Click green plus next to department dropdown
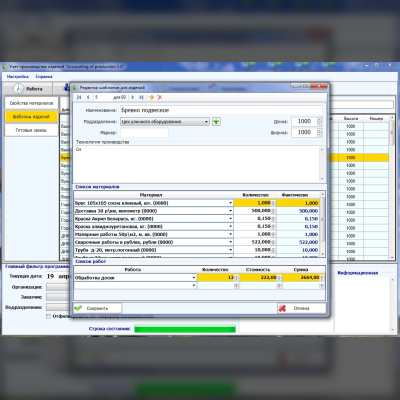 coord(216,122)
